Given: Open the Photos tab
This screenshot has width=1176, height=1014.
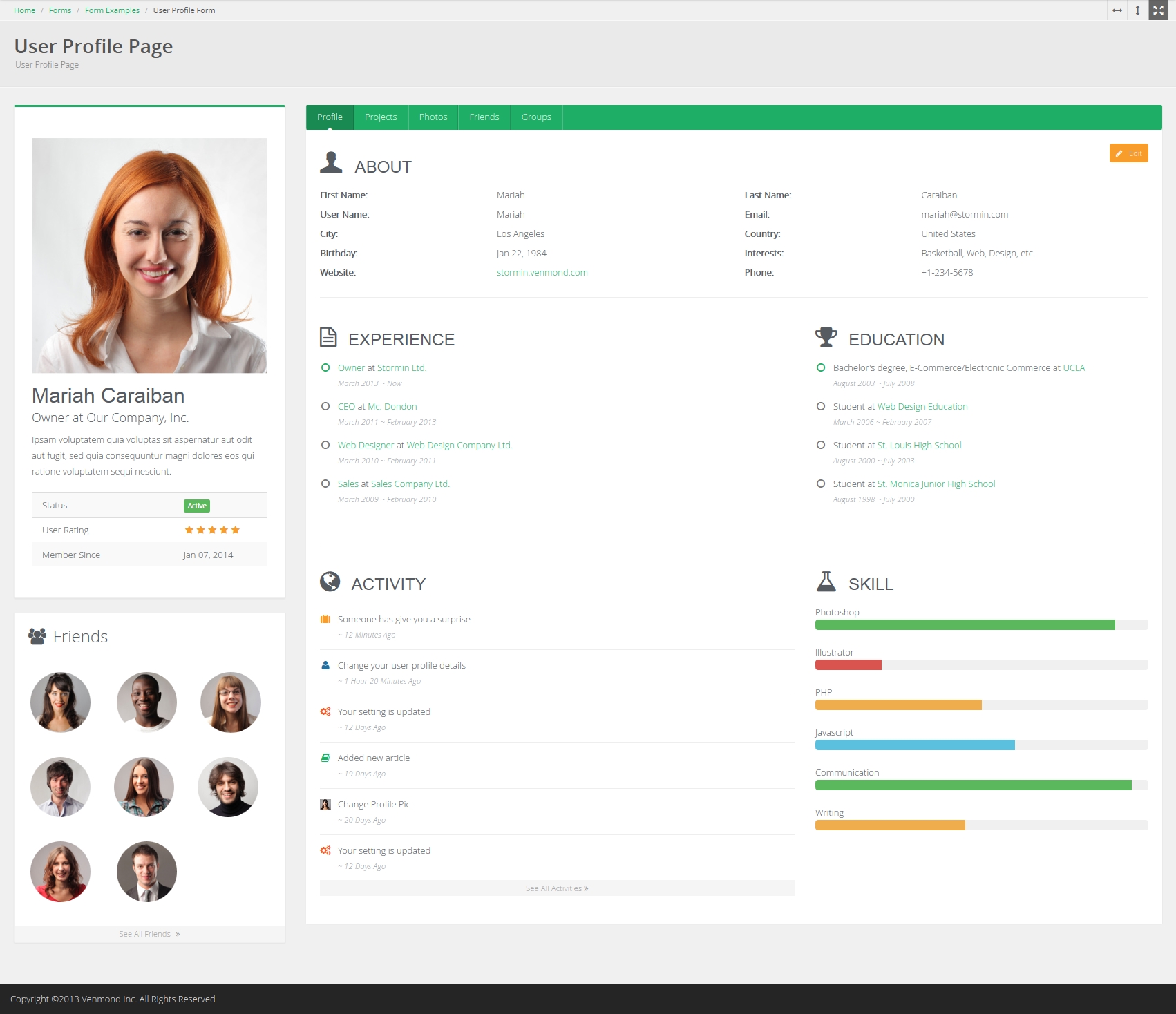Looking at the screenshot, I should pyautogui.click(x=433, y=117).
